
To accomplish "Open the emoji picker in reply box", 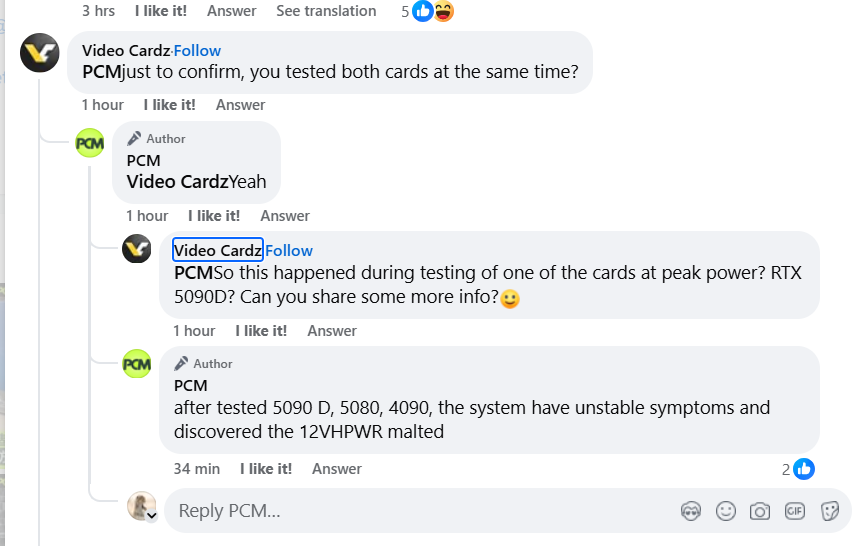I will tap(726, 511).
